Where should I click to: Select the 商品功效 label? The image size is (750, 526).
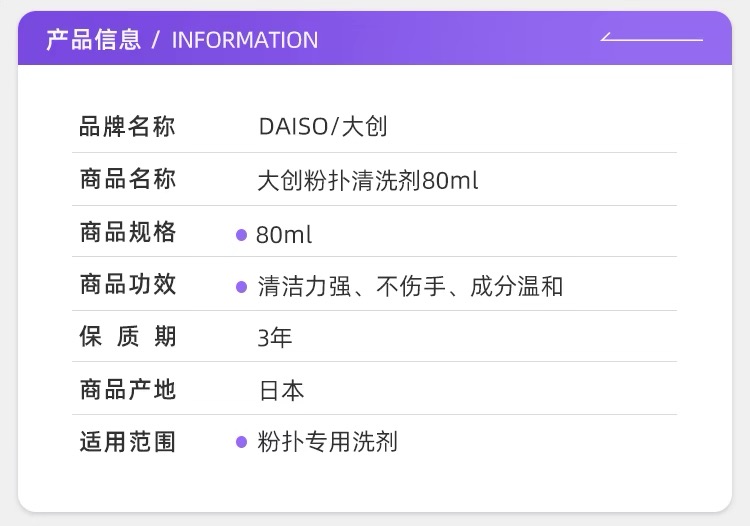pyautogui.click(x=127, y=285)
